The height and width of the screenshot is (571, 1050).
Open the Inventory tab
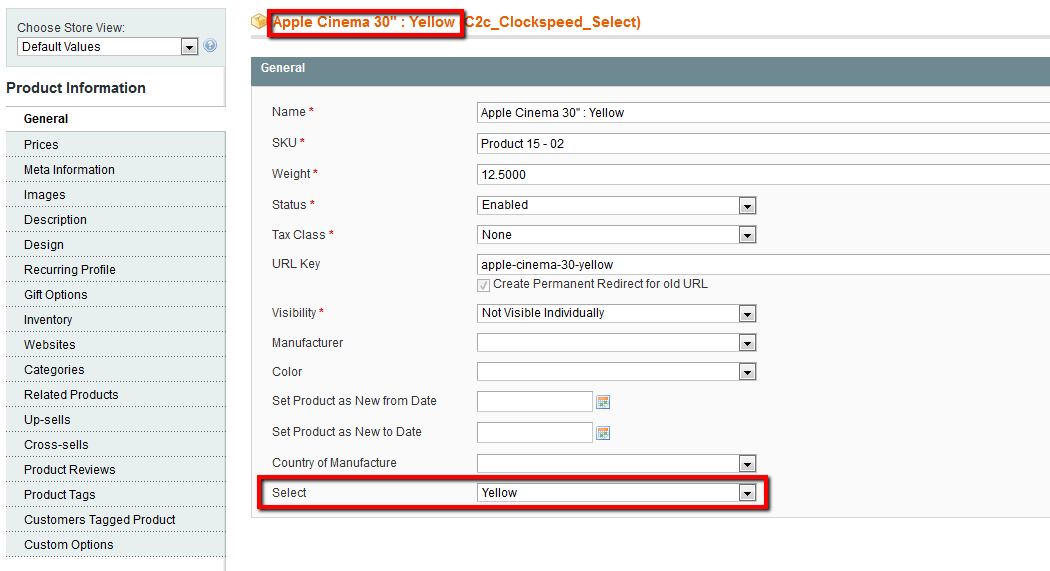116,319
